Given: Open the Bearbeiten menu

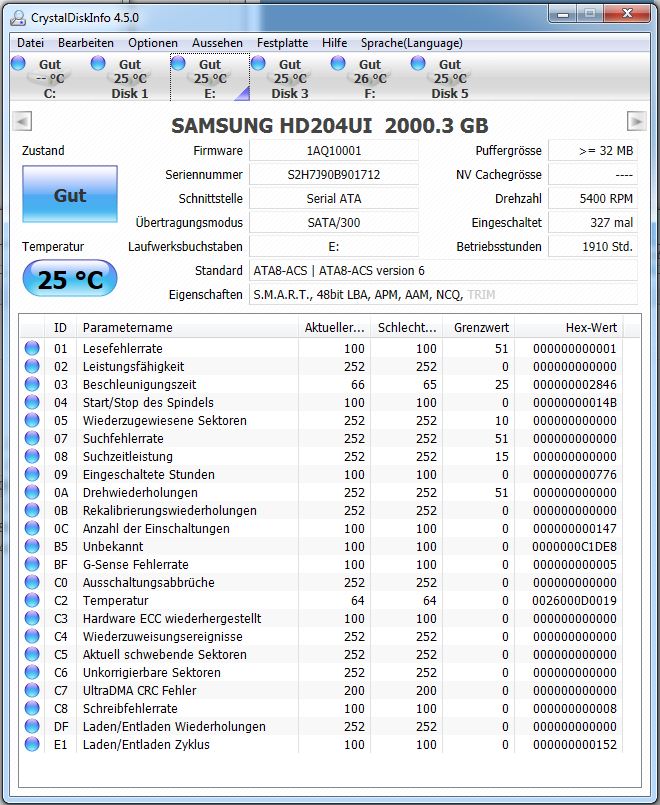Looking at the screenshot, I should tap(86, 43).
